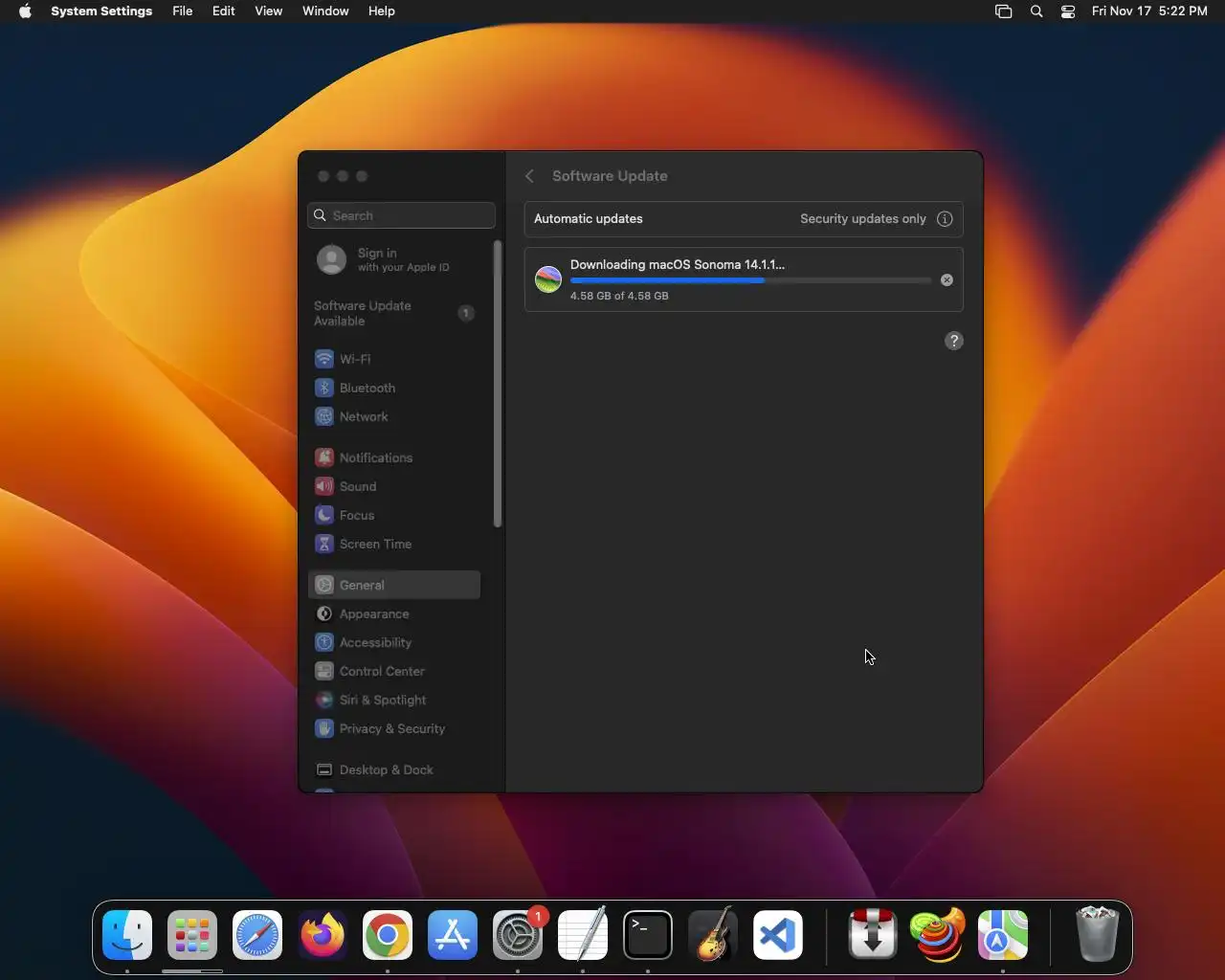The width and height of the screenshot is (1225, 980).
Task: Open TextEdit from the Dock
Action: pos(583,935)
